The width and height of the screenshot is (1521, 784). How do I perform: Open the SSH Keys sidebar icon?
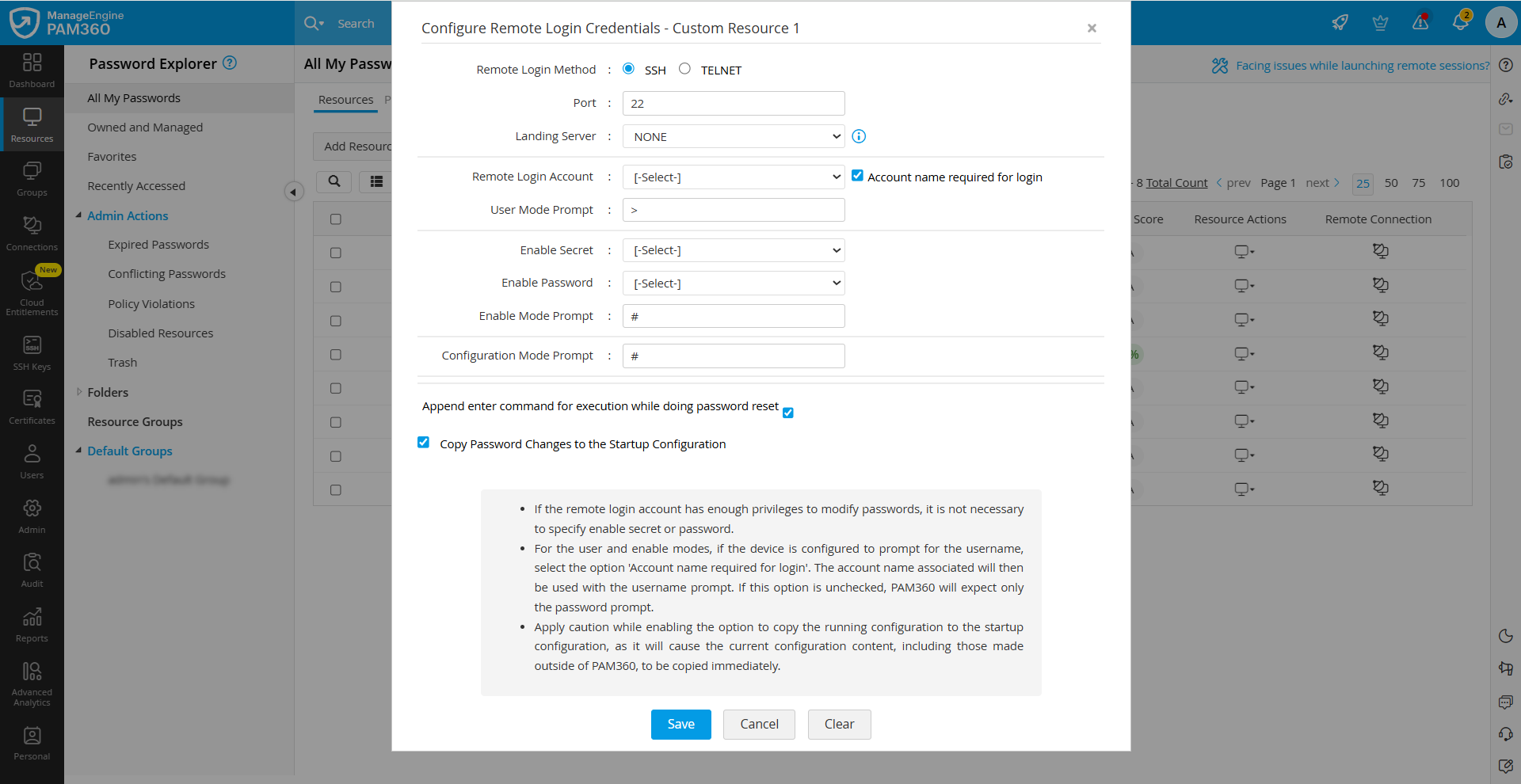tap(32, 352)
